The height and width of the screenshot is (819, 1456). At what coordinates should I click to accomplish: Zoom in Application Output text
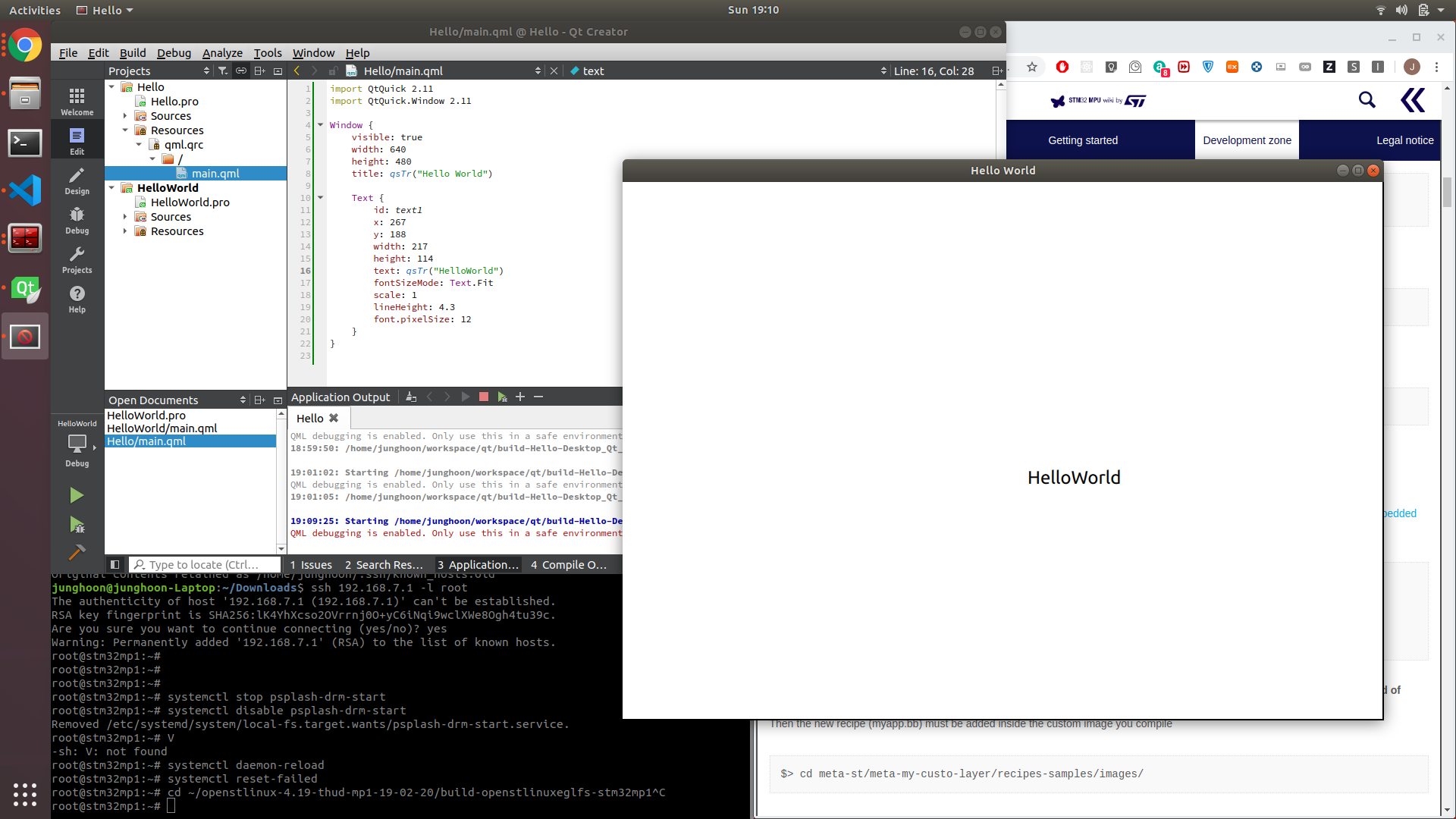pos(520,397)
